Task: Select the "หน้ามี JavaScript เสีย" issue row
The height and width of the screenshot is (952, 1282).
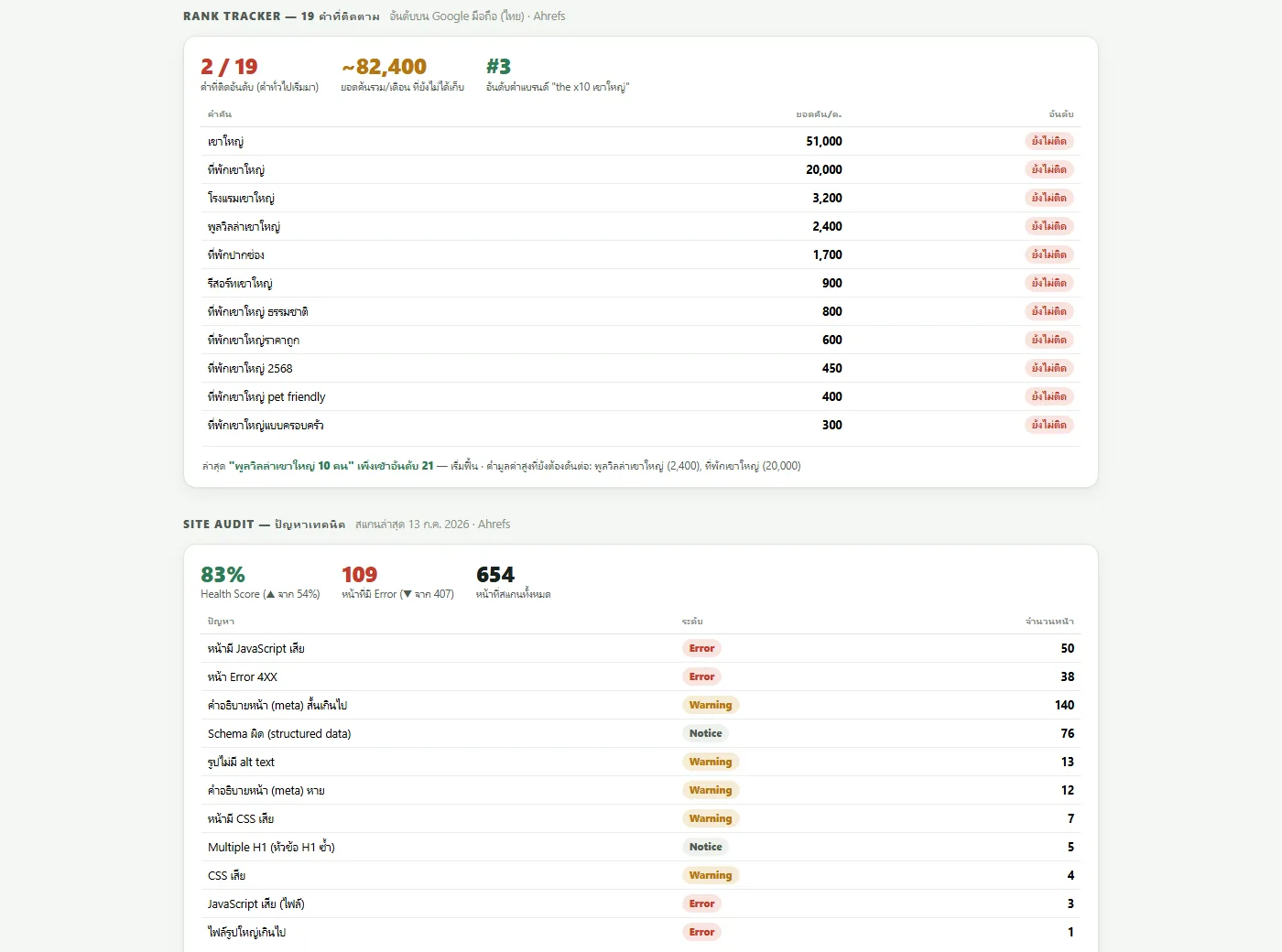Action: [x=641, y=648]
